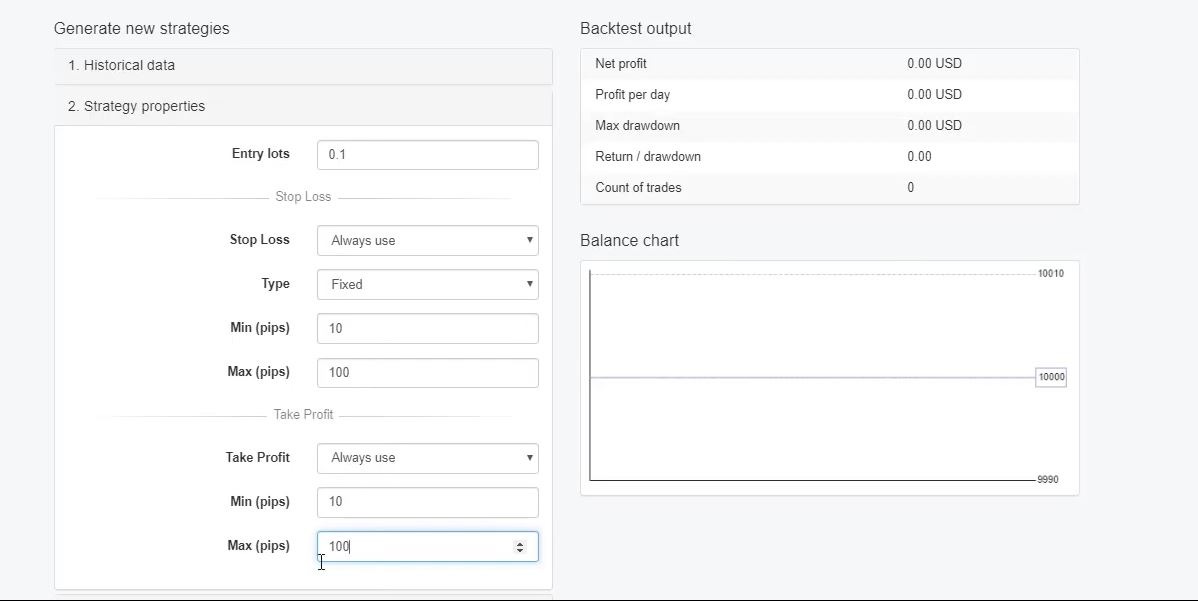
Task: Click the Entry lots input field
Action: tap(427, 155)
